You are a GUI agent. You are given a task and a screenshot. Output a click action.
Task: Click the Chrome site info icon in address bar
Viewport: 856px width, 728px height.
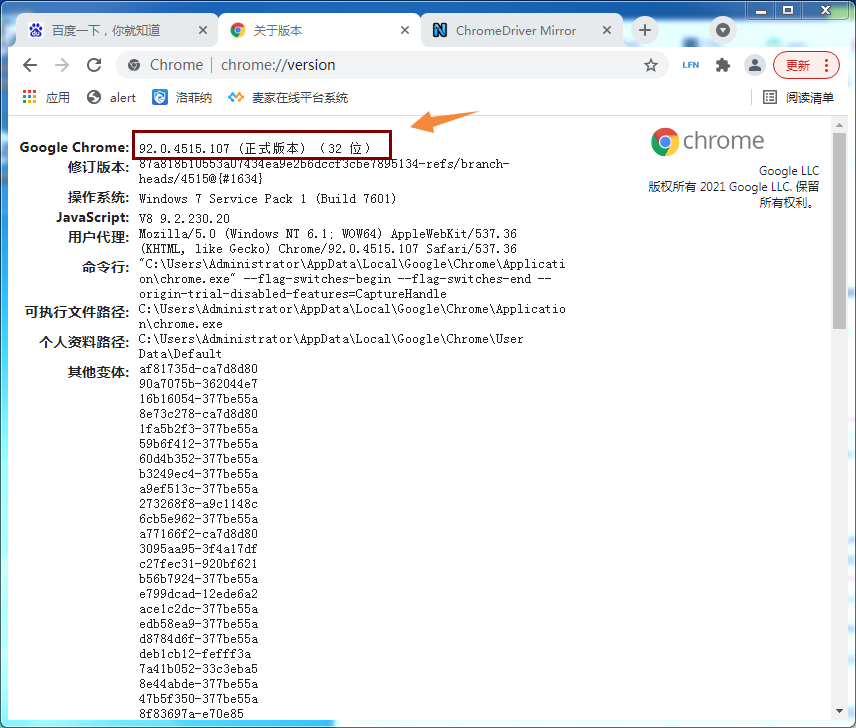(x=134, y=65)
